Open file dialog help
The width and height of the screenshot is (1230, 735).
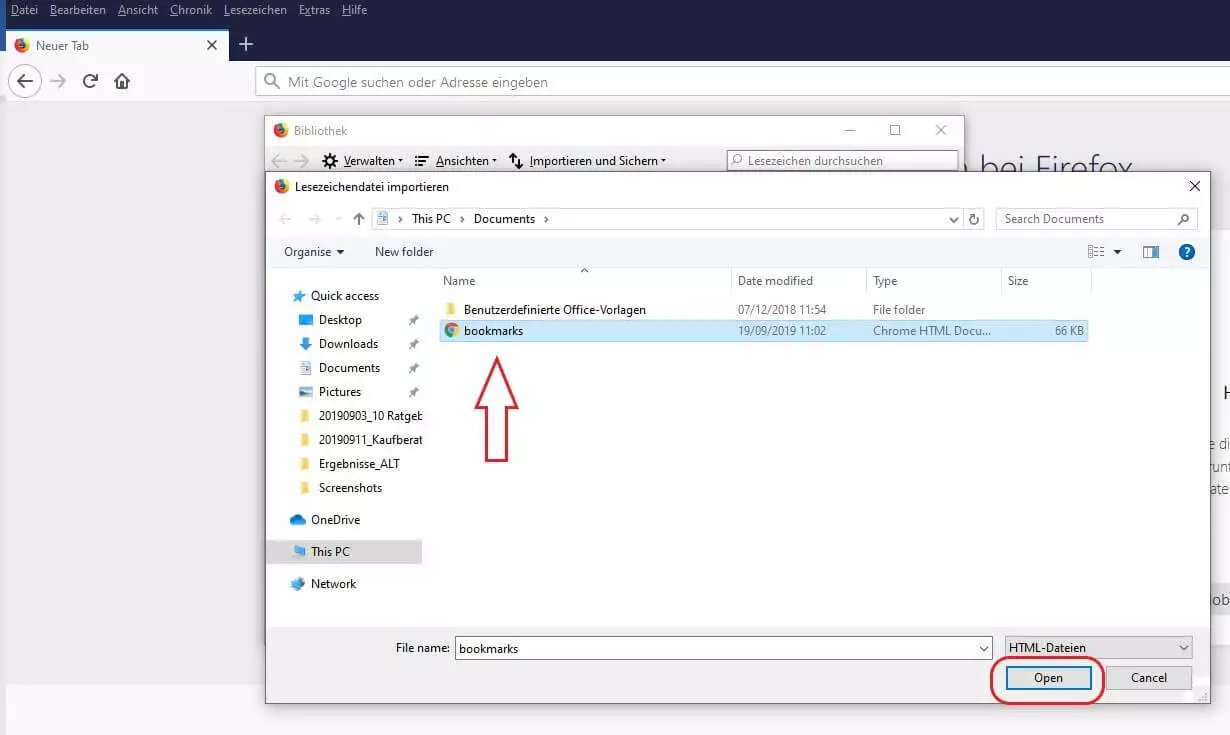point(1187,252)
